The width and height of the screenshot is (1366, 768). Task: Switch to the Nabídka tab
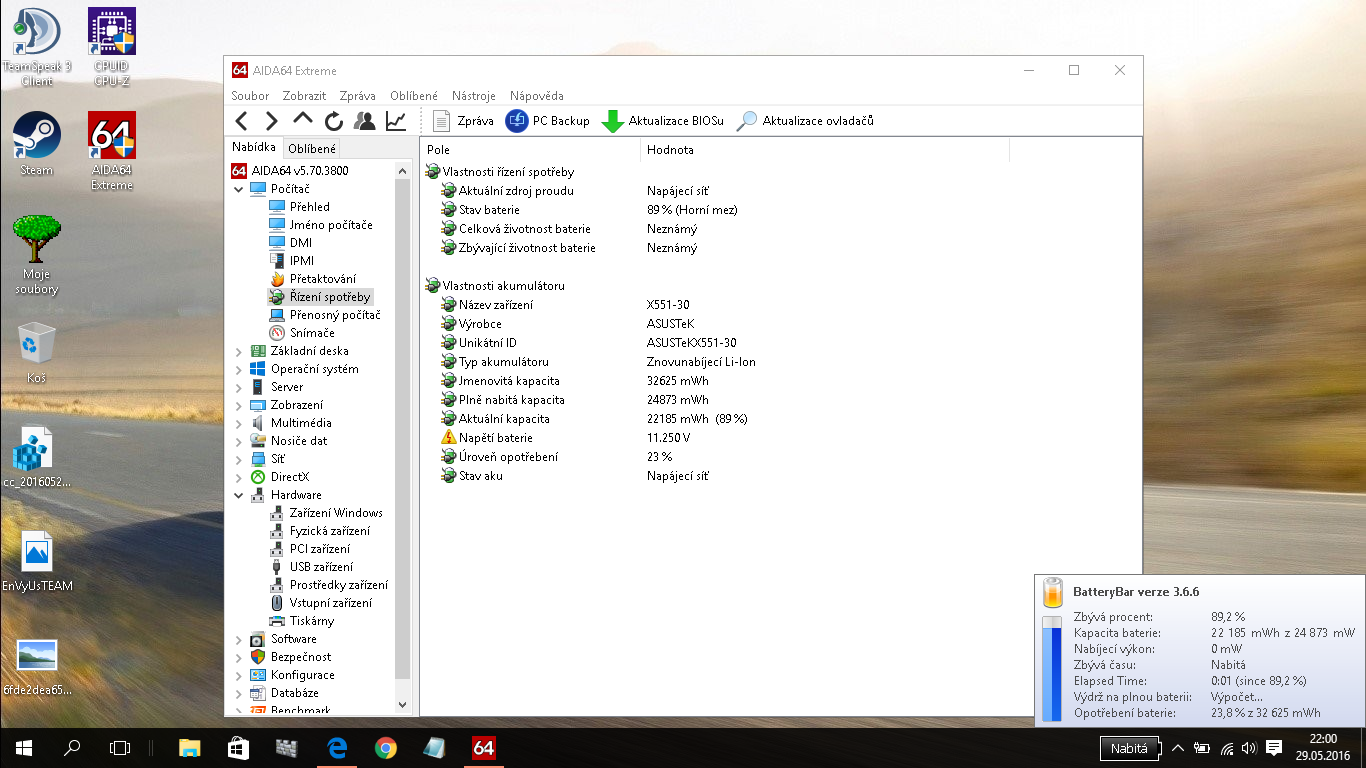click(253, 147)
